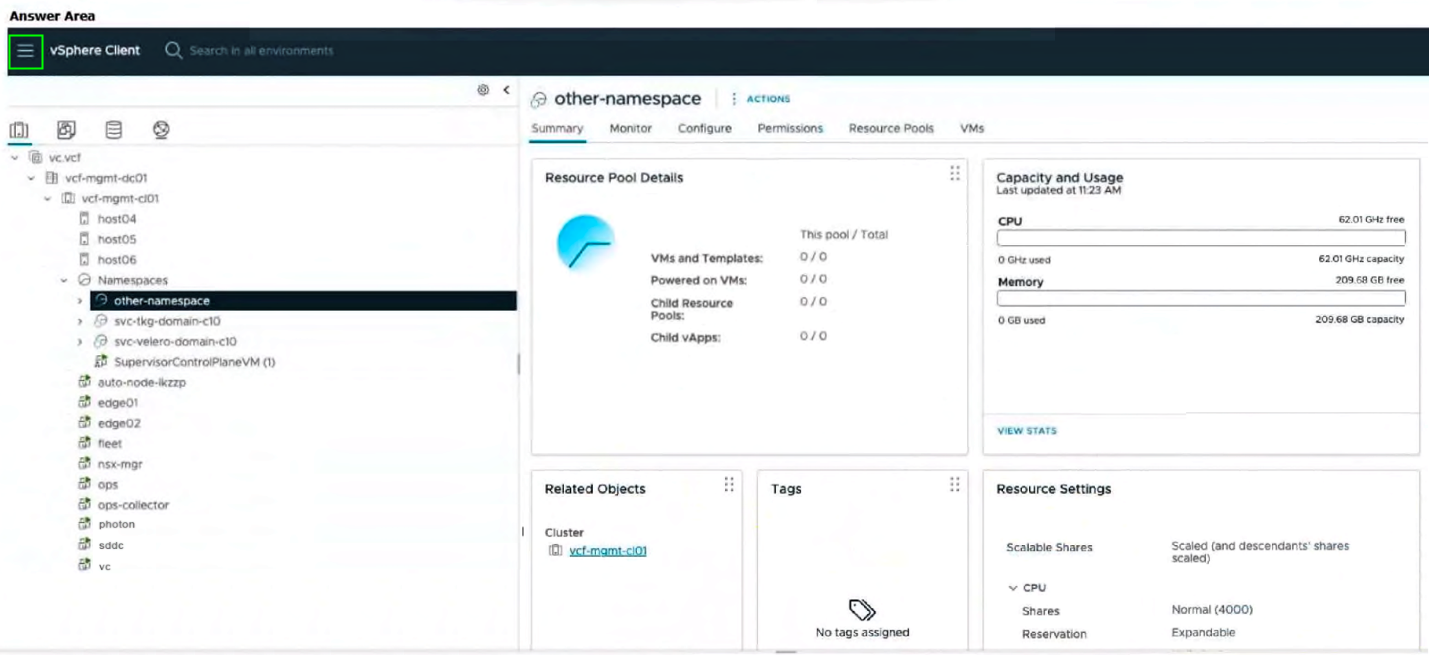Click the Memory usage bar
The height and width of the screenshot is (659, 1435).
click(1201, 298)
